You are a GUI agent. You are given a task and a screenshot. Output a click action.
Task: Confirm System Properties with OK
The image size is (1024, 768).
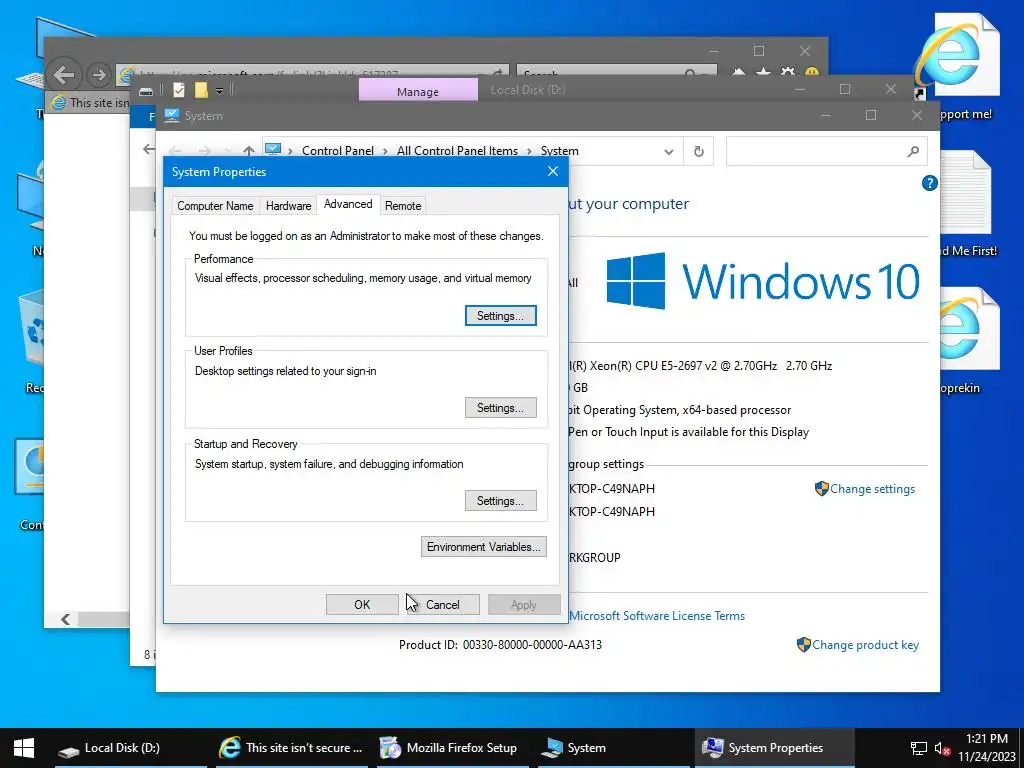coord(362,605)
